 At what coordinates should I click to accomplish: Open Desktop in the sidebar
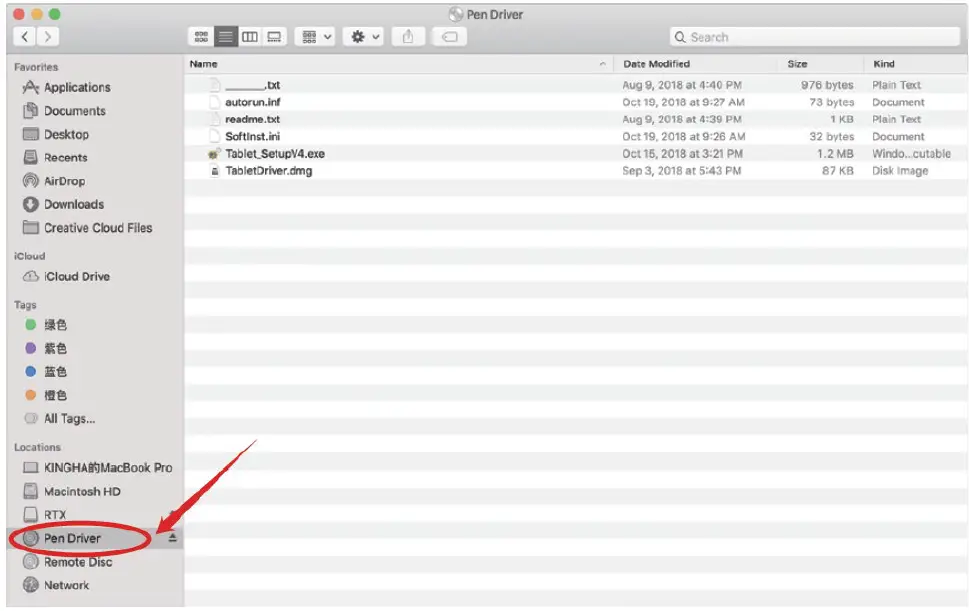(x=66, y=134)
